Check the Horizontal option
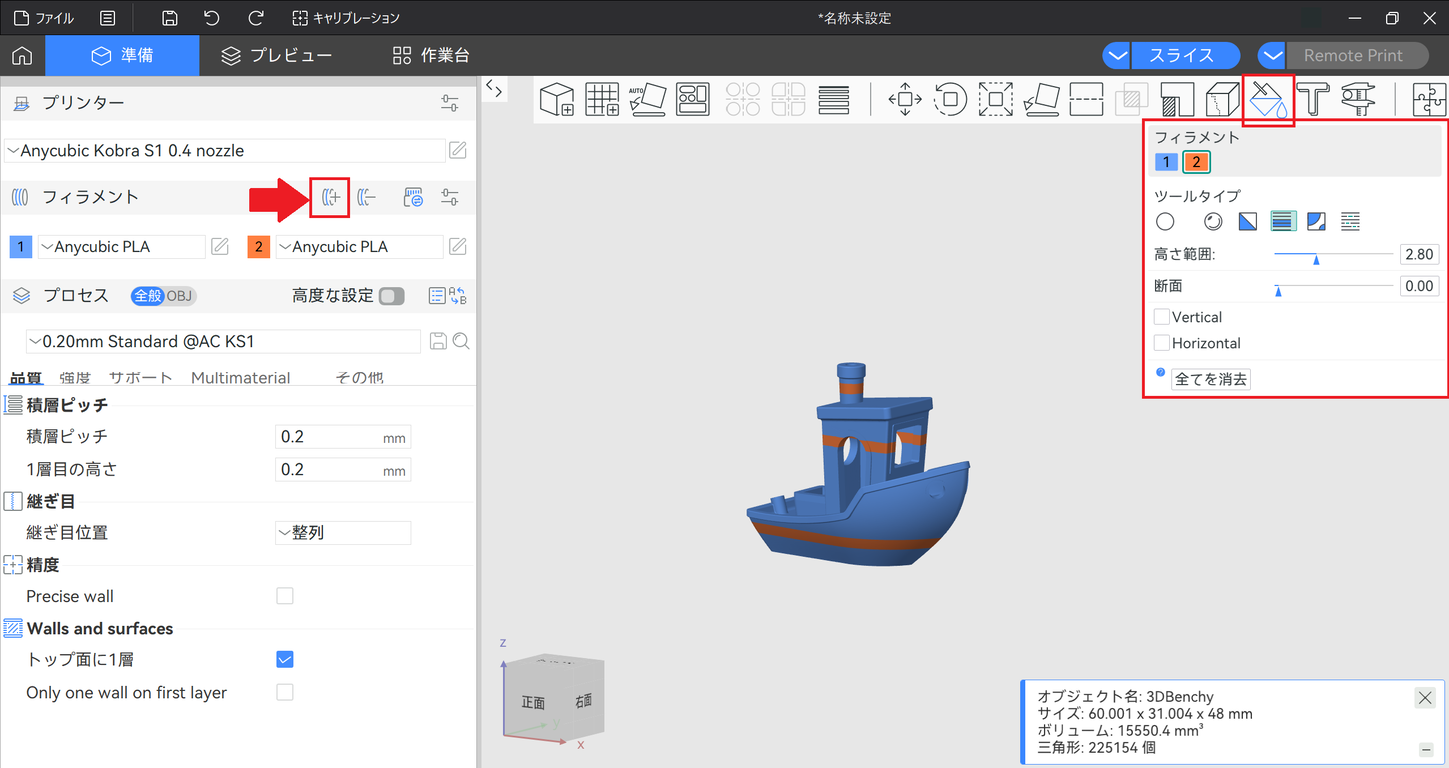 pos(1162,343)
